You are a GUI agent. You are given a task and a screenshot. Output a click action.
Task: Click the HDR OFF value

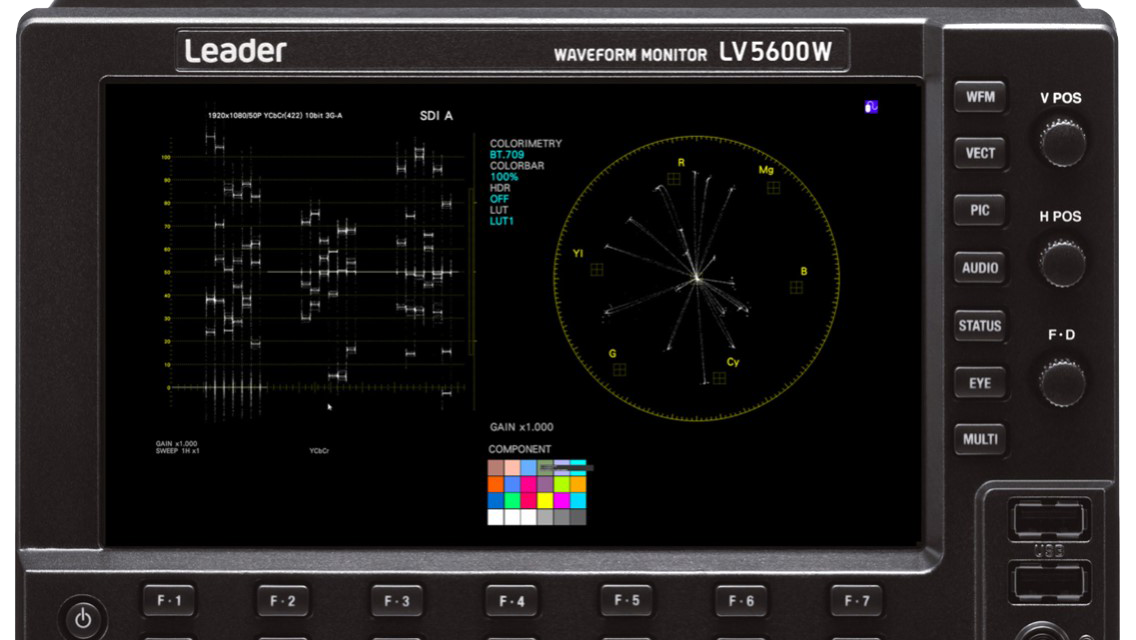click(x=499, y=199)
